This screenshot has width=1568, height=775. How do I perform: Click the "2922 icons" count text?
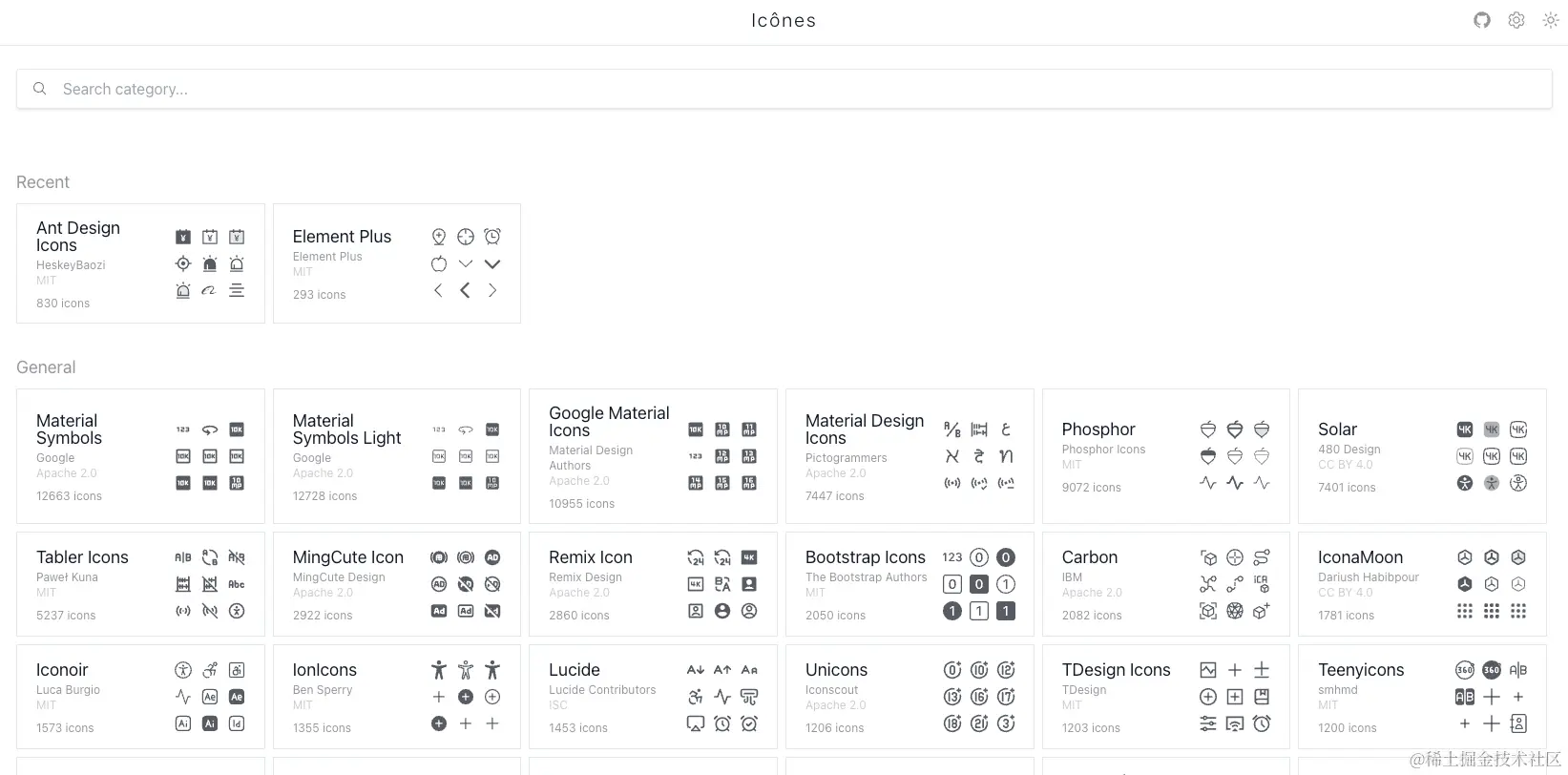tap(323, 616)
